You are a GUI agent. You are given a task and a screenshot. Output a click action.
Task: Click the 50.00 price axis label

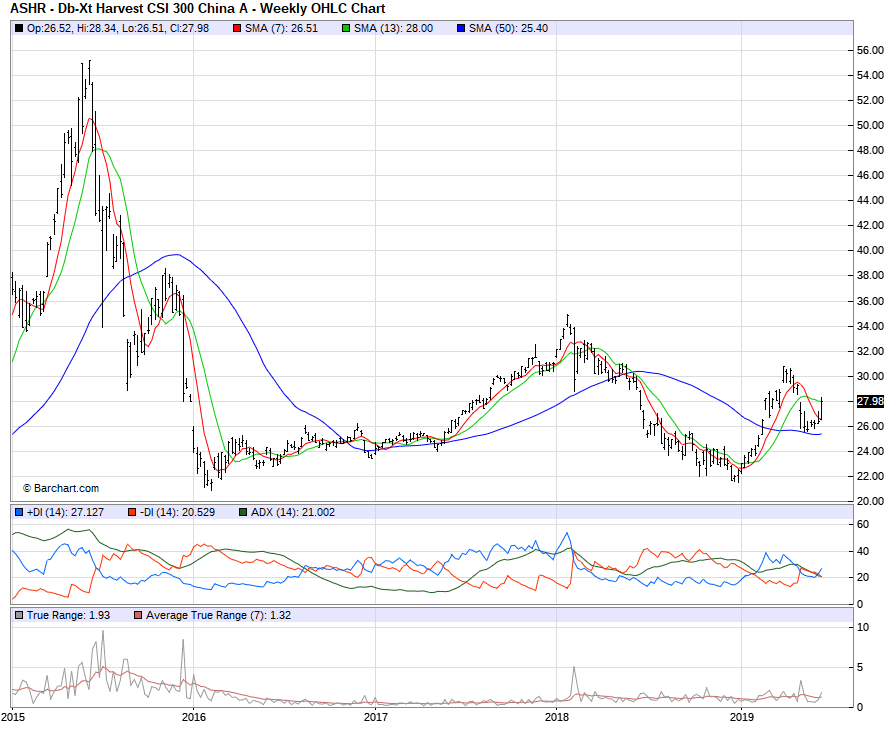(x=870, y=125)
